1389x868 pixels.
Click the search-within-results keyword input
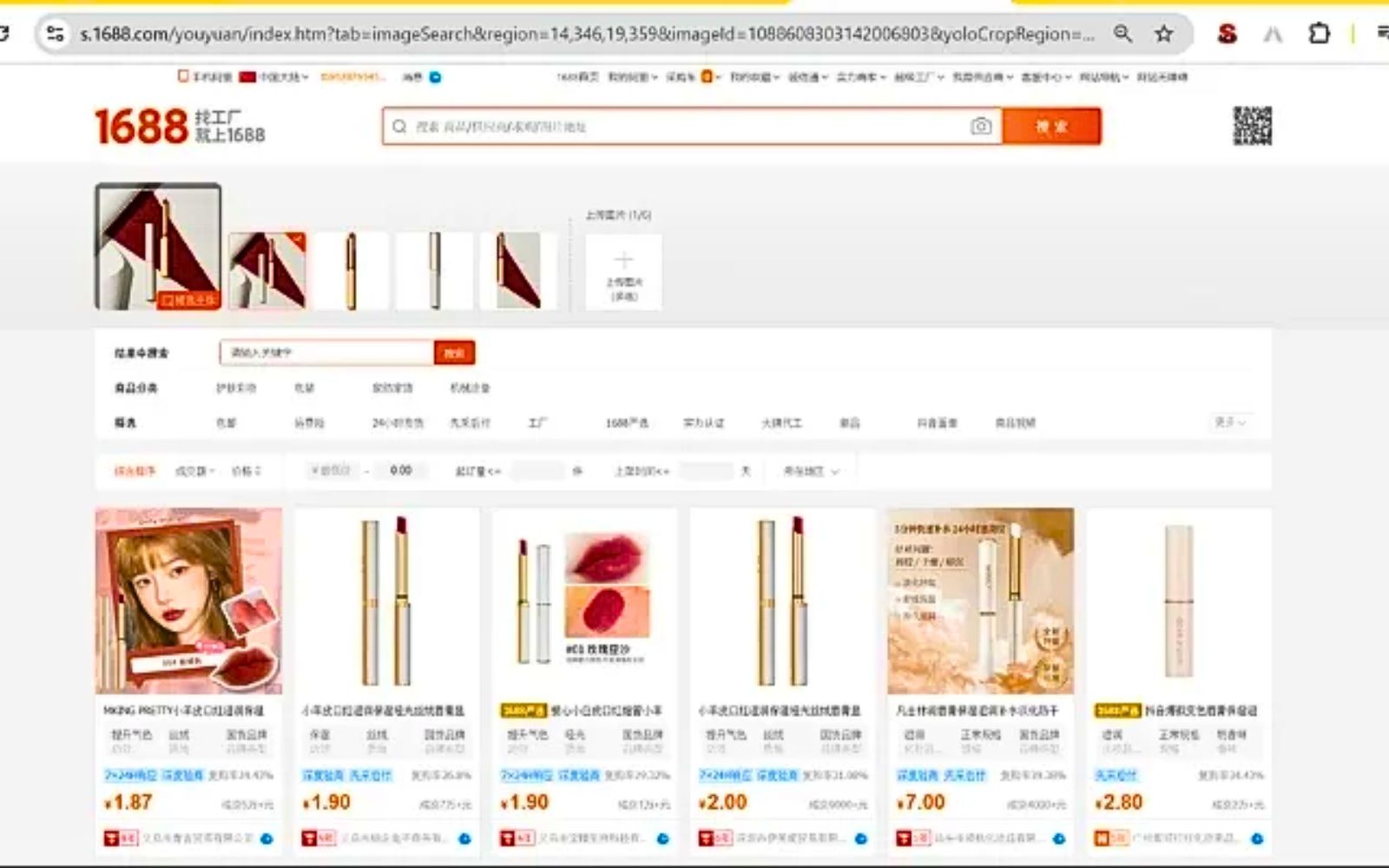[x=327, y=352]
